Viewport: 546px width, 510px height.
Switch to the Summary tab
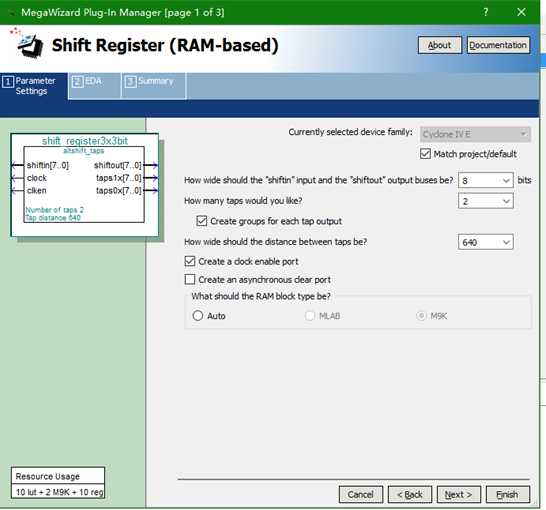[154, 85]
